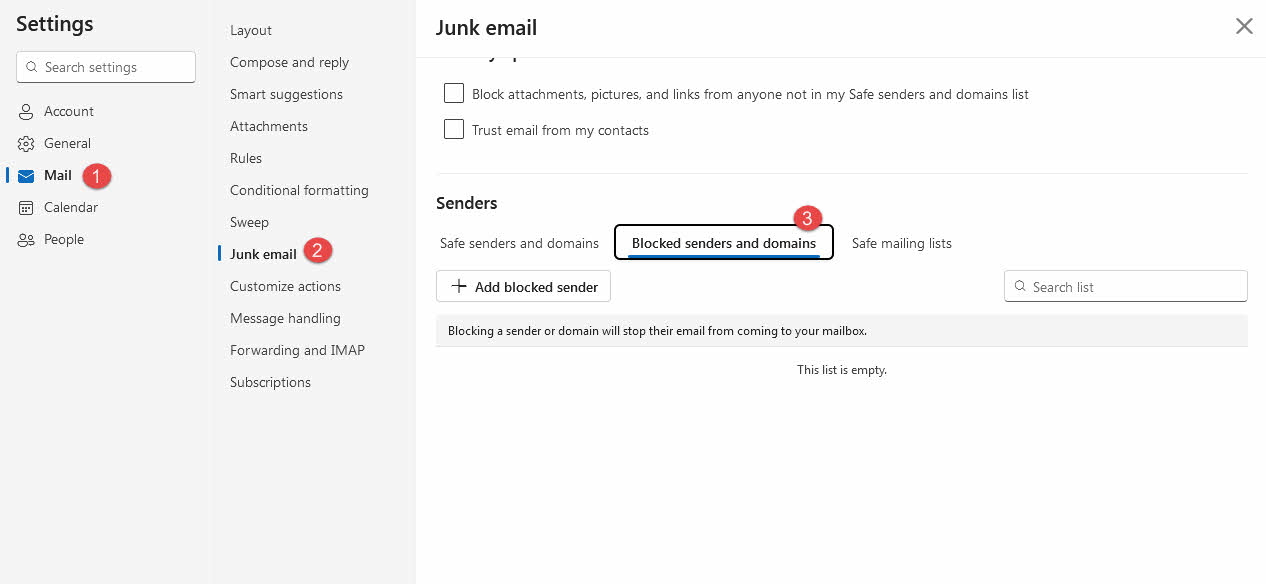Close the Junk email settings dialog

(1244, 26)
